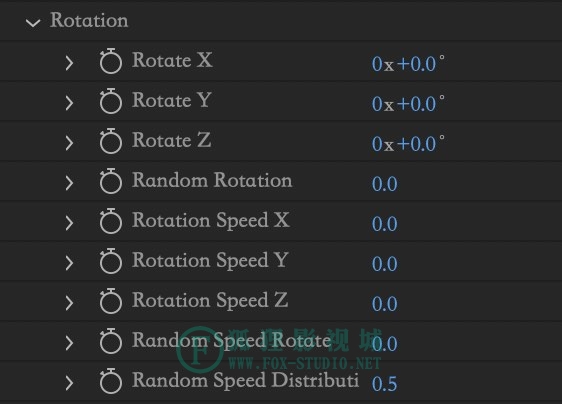
Task: Edit the Random Speed Distribution value 0.5
Action: 385,384
